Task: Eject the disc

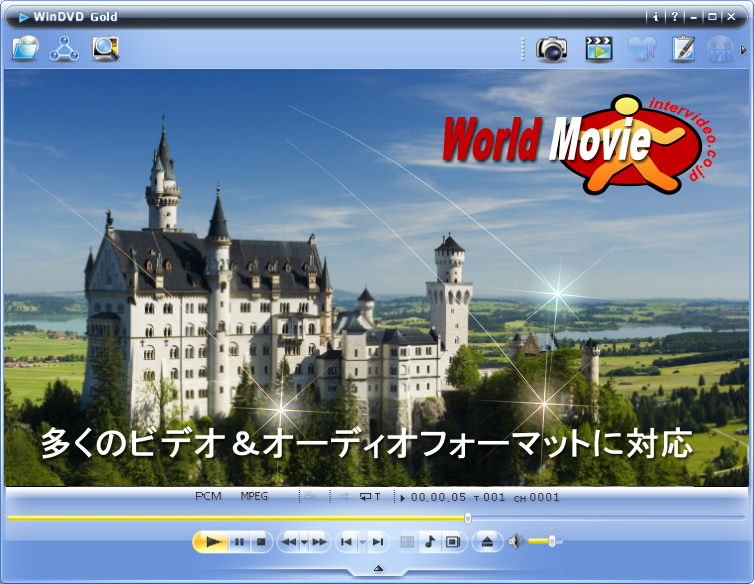Action: (487, 542)
